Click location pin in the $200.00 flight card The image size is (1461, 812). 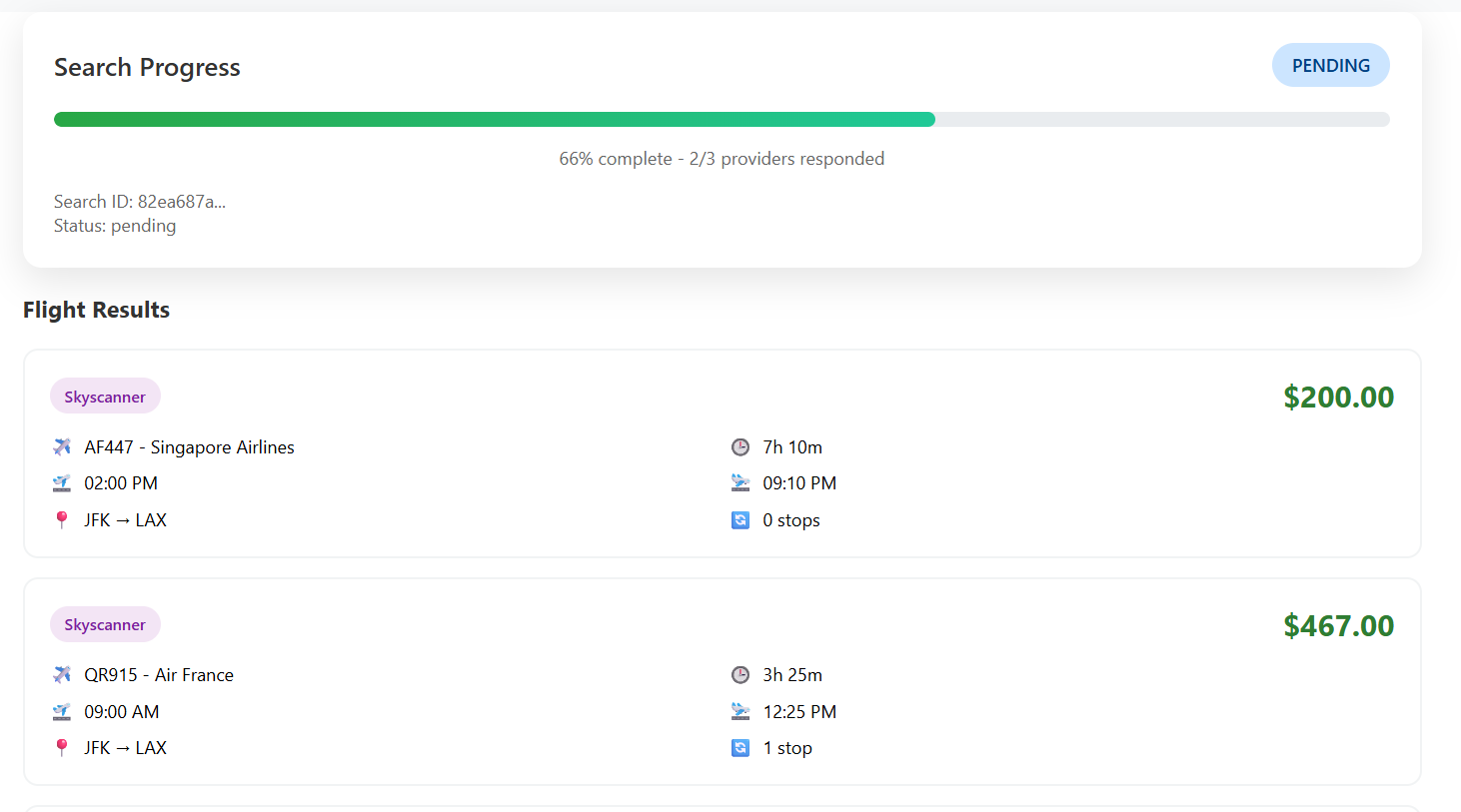point(62,519)
